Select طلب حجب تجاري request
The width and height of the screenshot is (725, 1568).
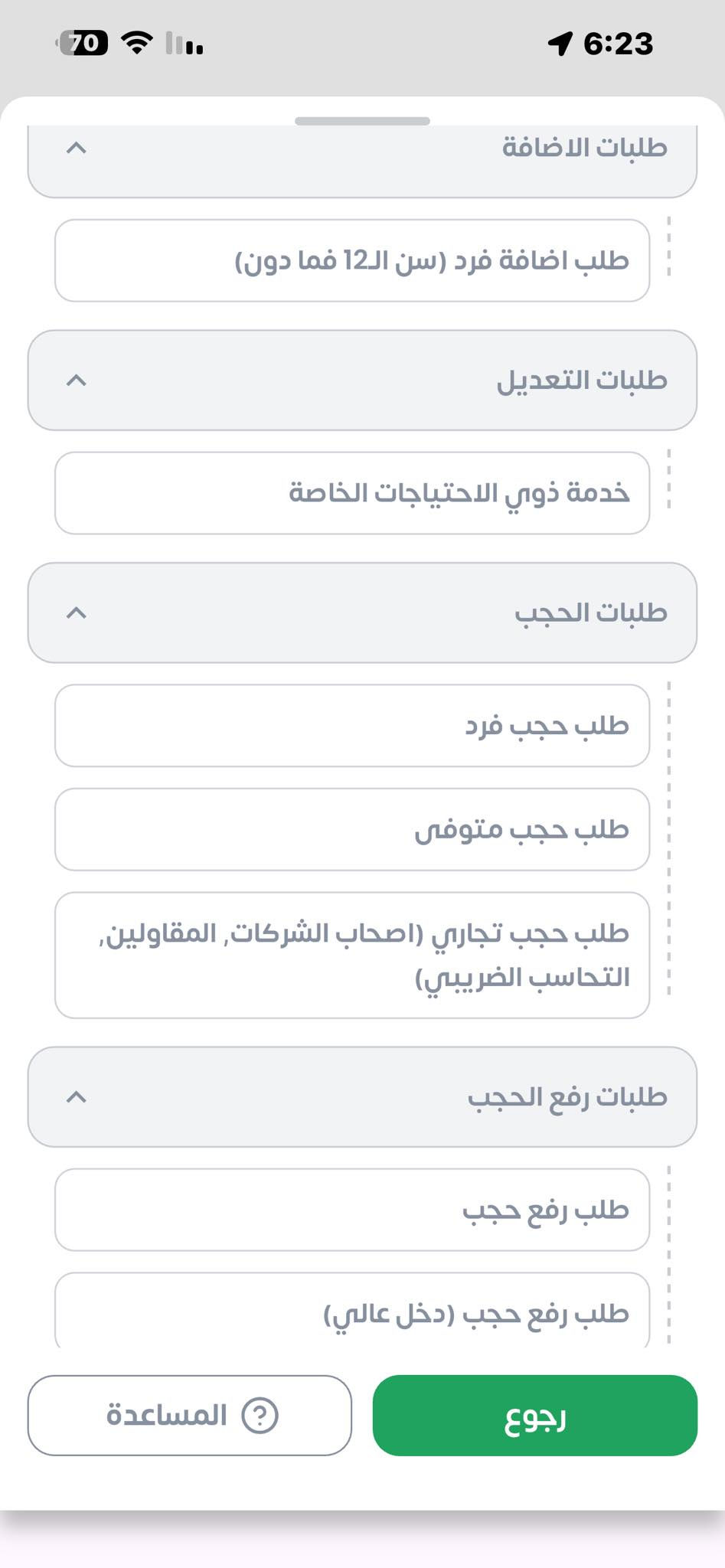tap(352, 955)
